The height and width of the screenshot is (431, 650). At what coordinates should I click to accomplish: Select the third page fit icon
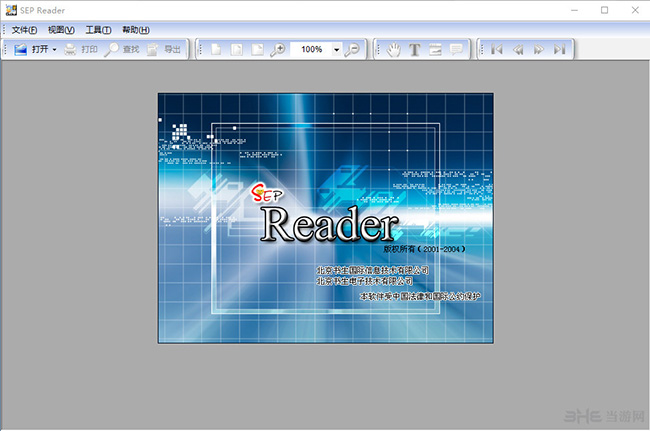tap(257, 49)
